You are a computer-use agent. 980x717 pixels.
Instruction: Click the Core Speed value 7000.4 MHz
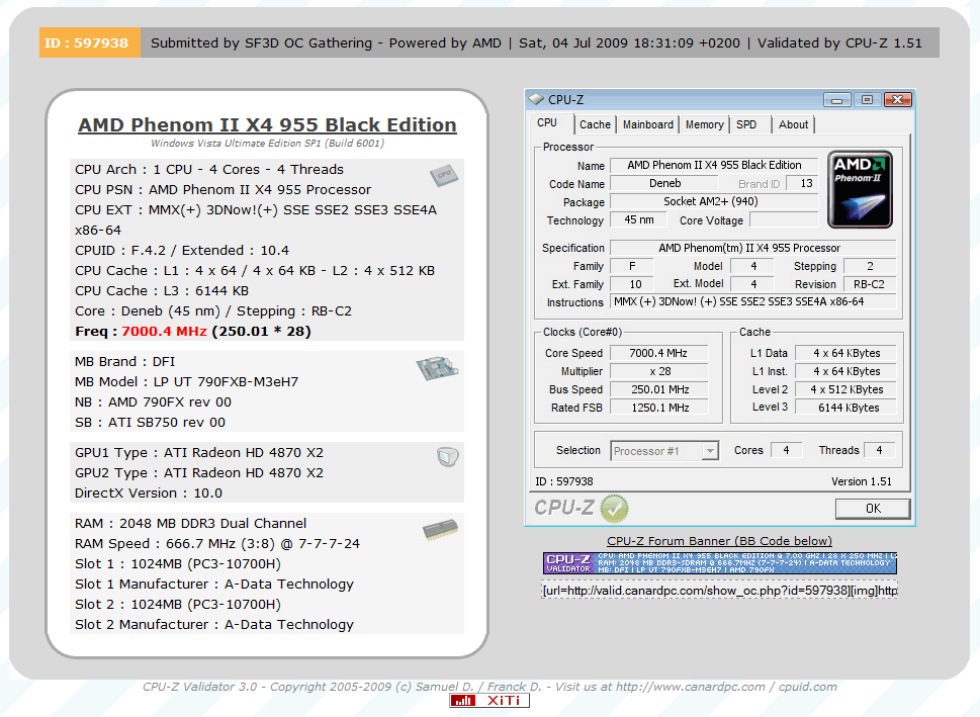[x=659, y=353]
